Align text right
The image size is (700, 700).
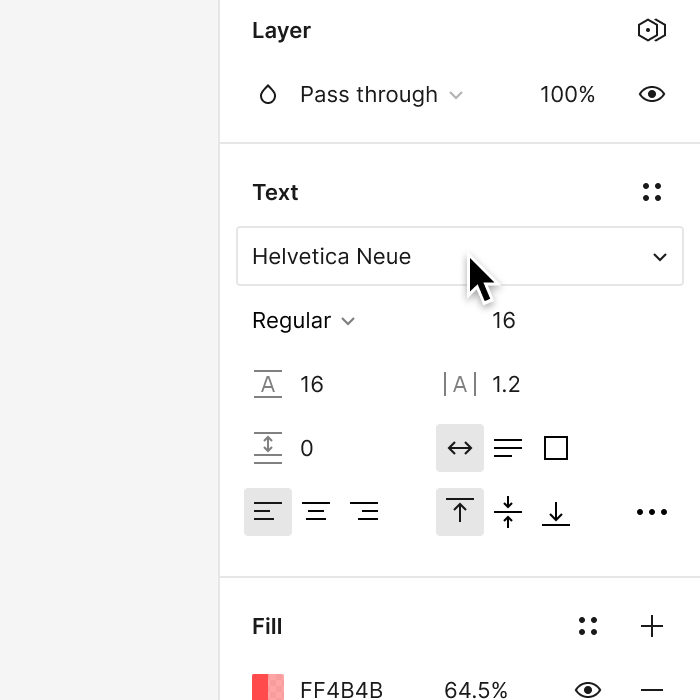pyautogui.click(x=364, y=512)
